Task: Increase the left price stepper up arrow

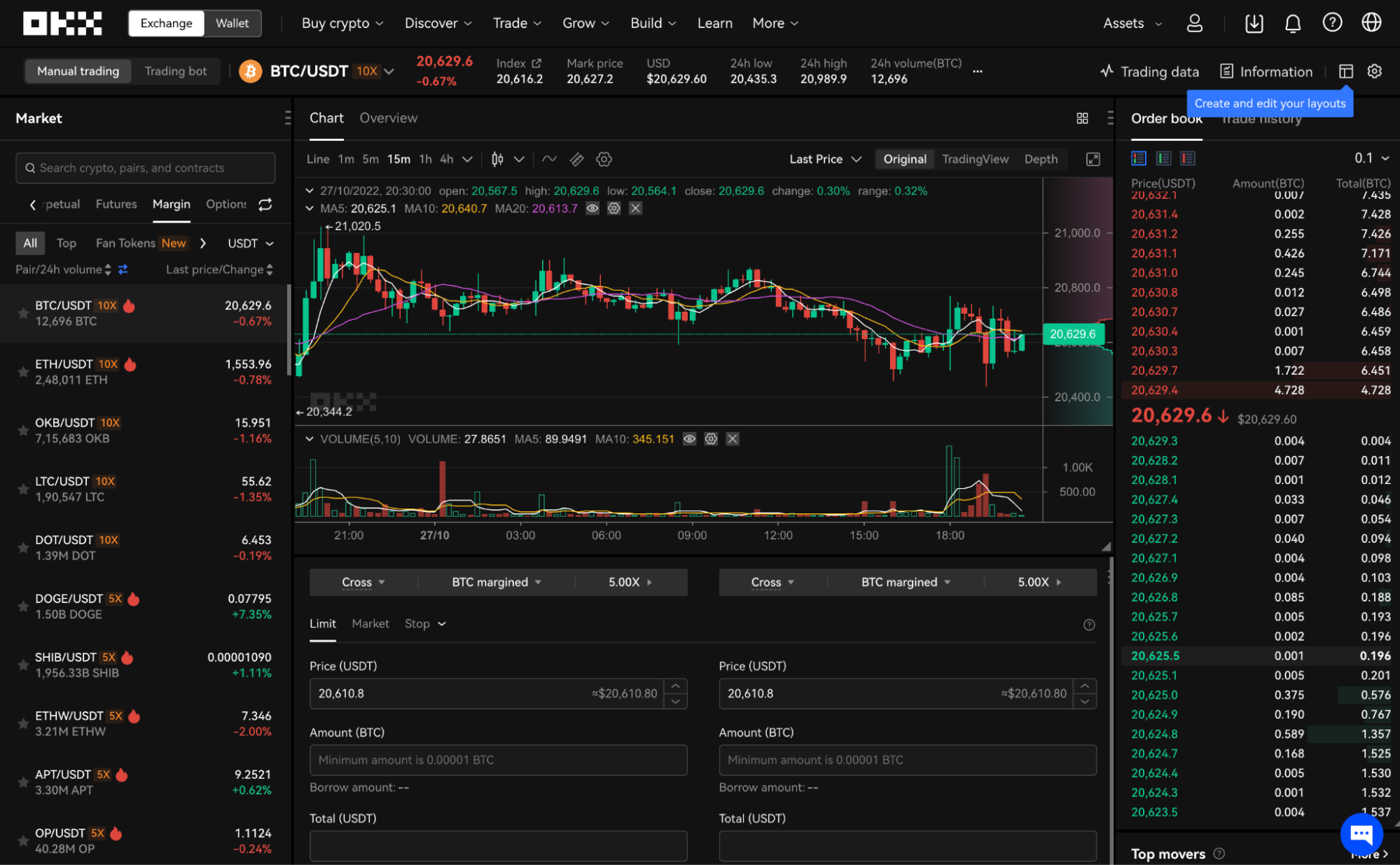Action: tap(675, 686)
